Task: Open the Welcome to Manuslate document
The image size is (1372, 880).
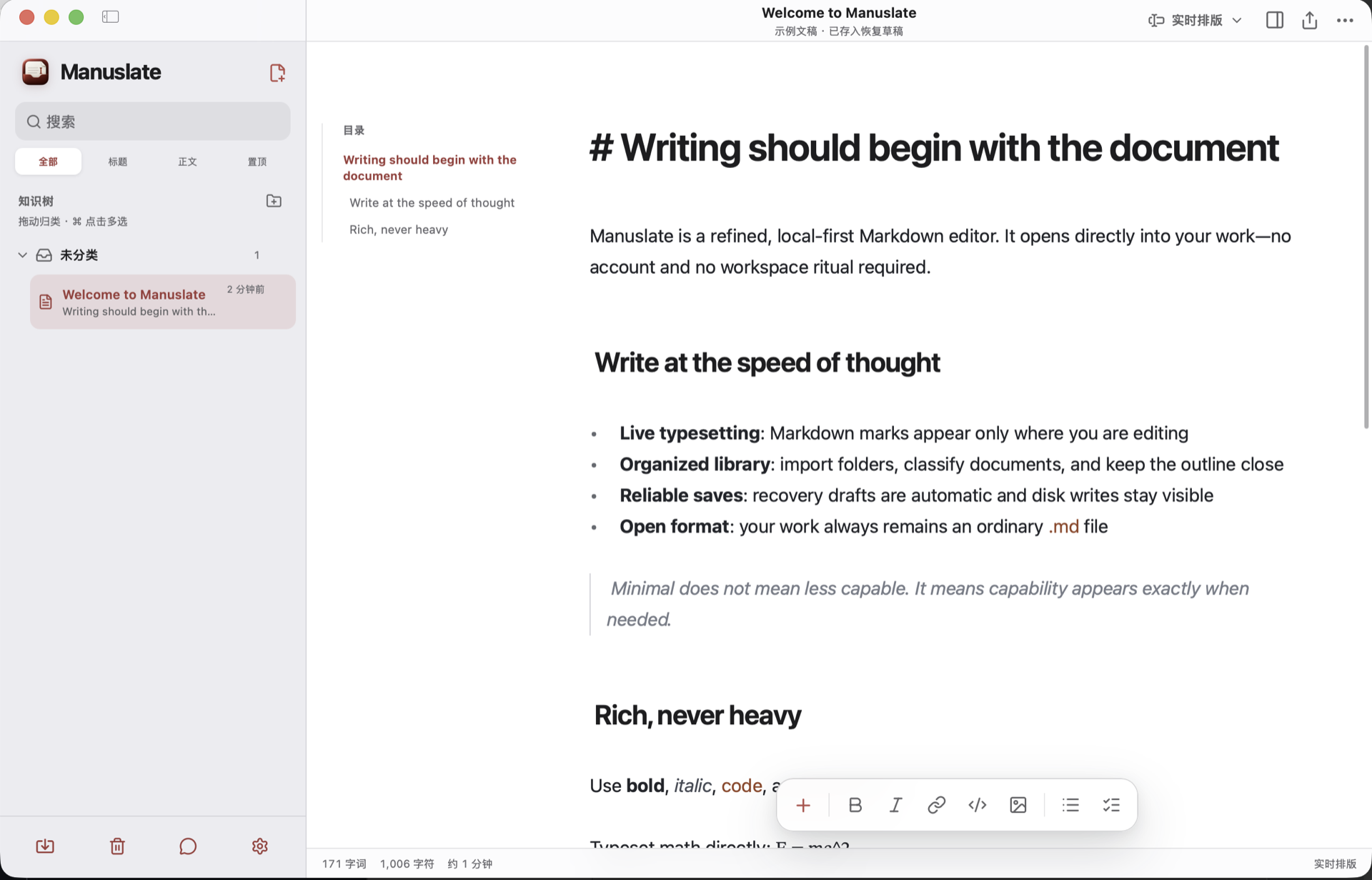Action: (x=163, y=302)
